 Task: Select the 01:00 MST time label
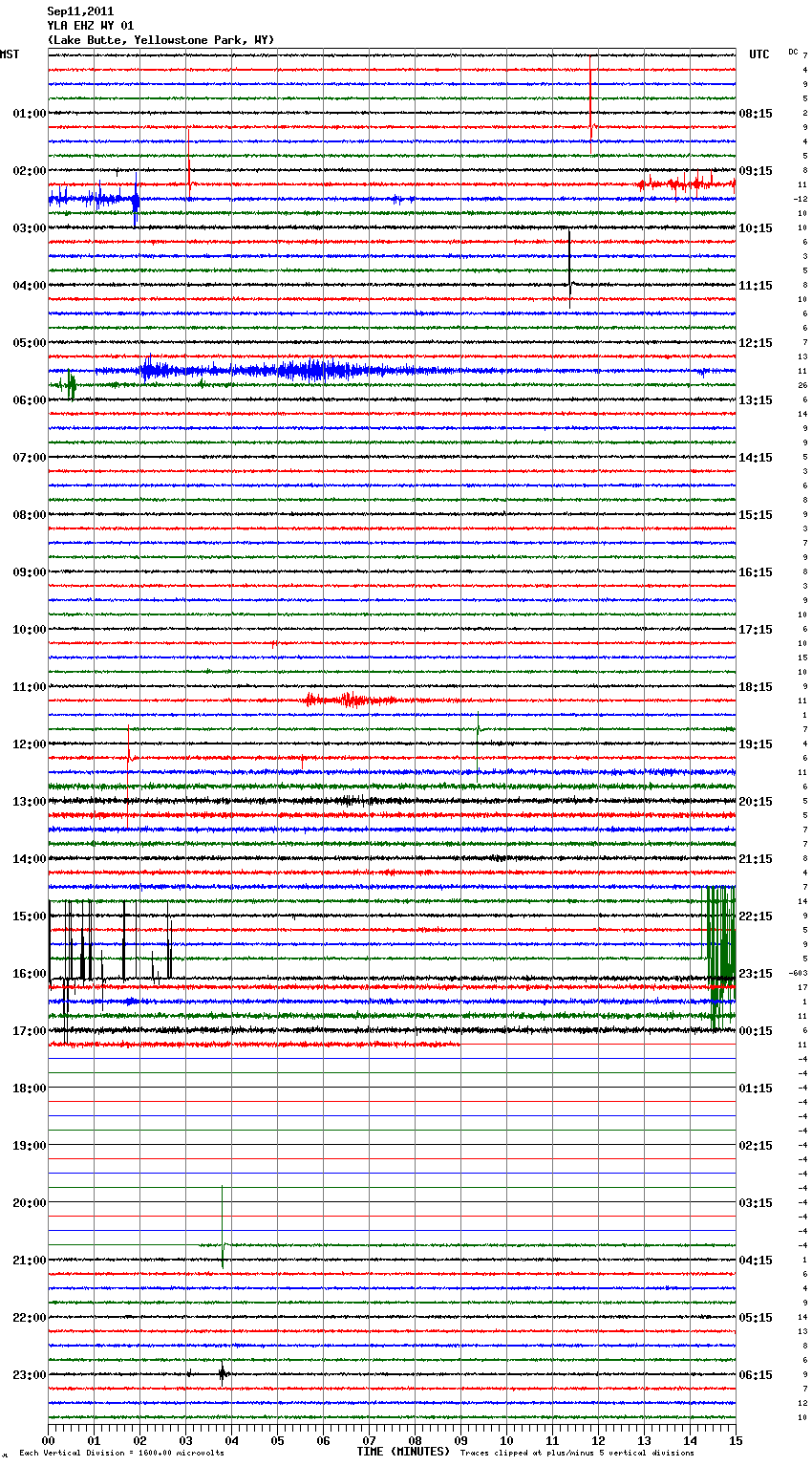[x=30, y=114]
